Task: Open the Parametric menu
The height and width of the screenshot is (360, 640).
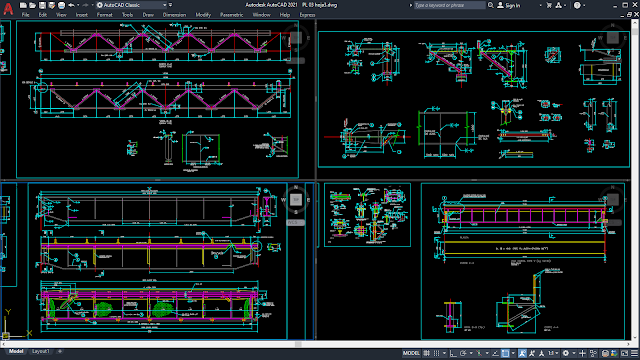Action: click(x=231, y=15)
